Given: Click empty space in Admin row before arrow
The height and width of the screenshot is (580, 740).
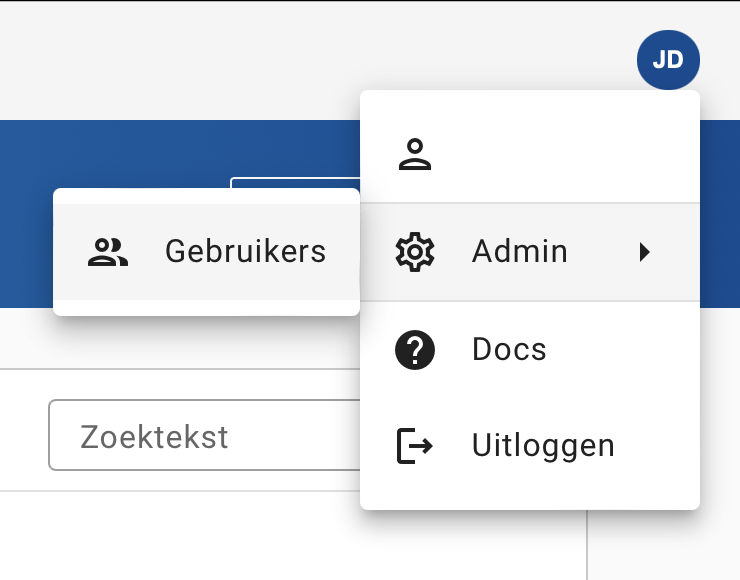Looking at the screenshot, I should (600, 252).
